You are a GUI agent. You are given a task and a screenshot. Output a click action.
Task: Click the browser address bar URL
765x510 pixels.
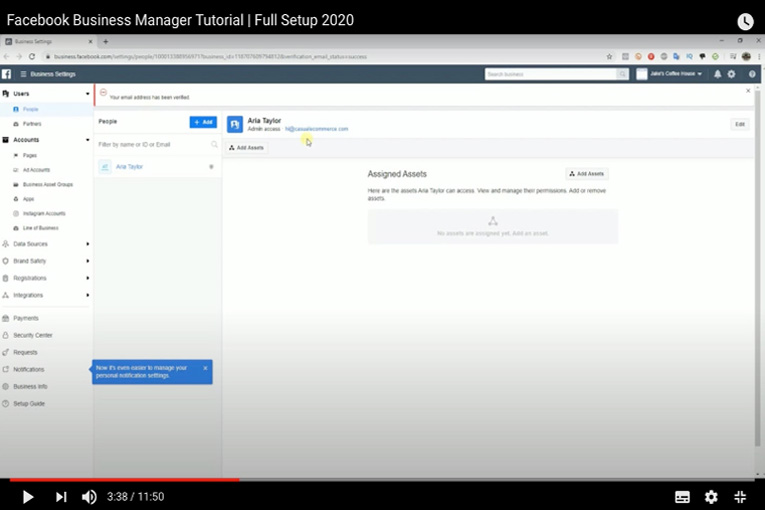[210, 57]
